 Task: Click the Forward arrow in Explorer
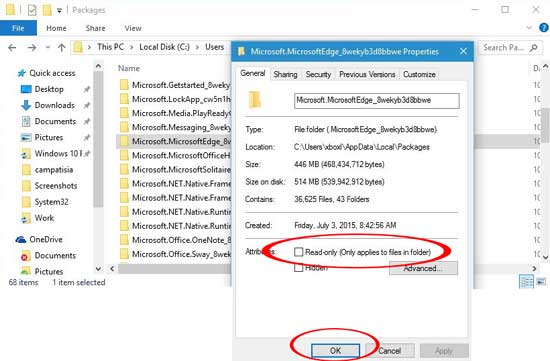pos(32,48)
